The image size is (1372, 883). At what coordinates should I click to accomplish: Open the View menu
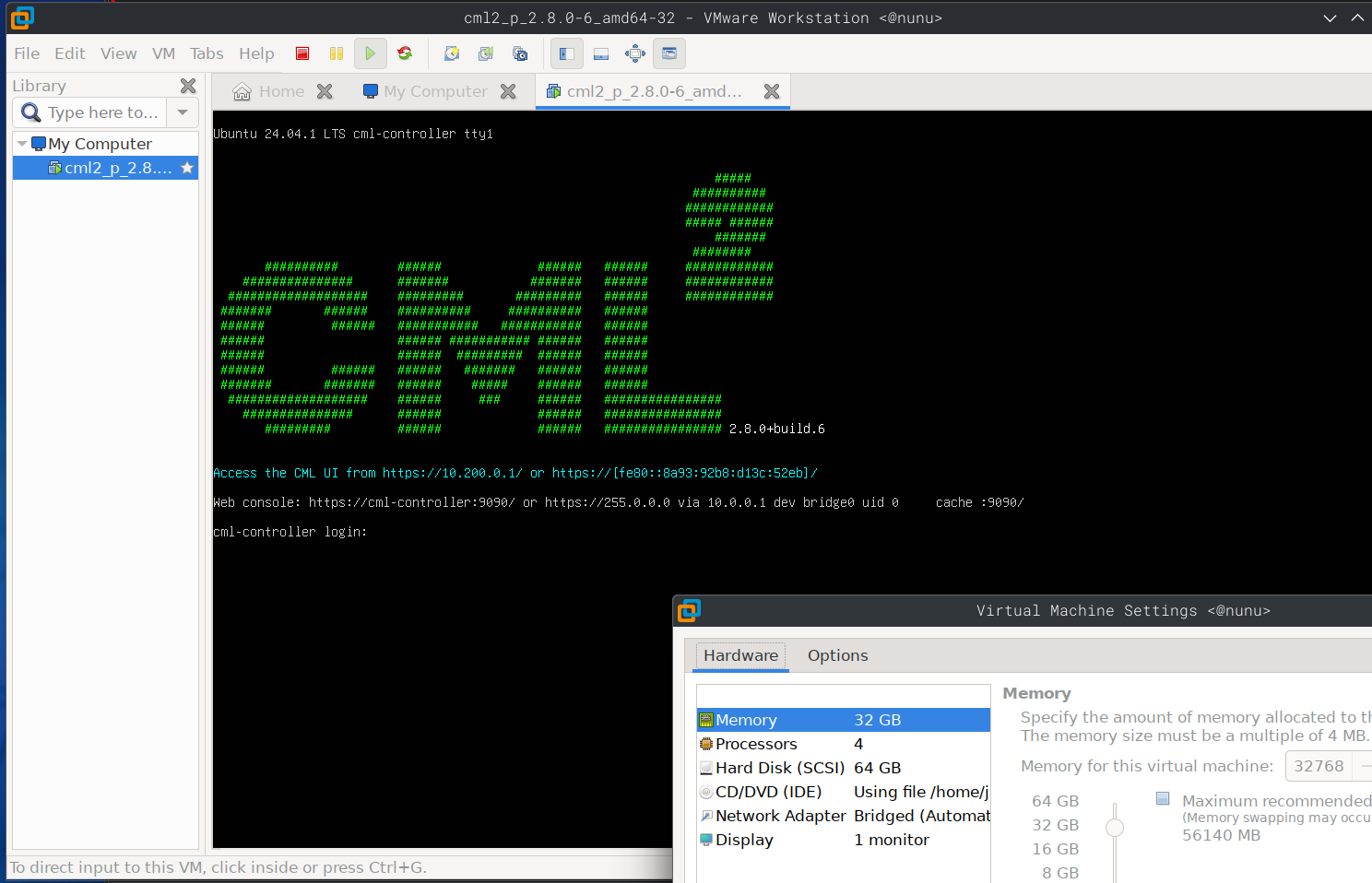coord(119,53)
